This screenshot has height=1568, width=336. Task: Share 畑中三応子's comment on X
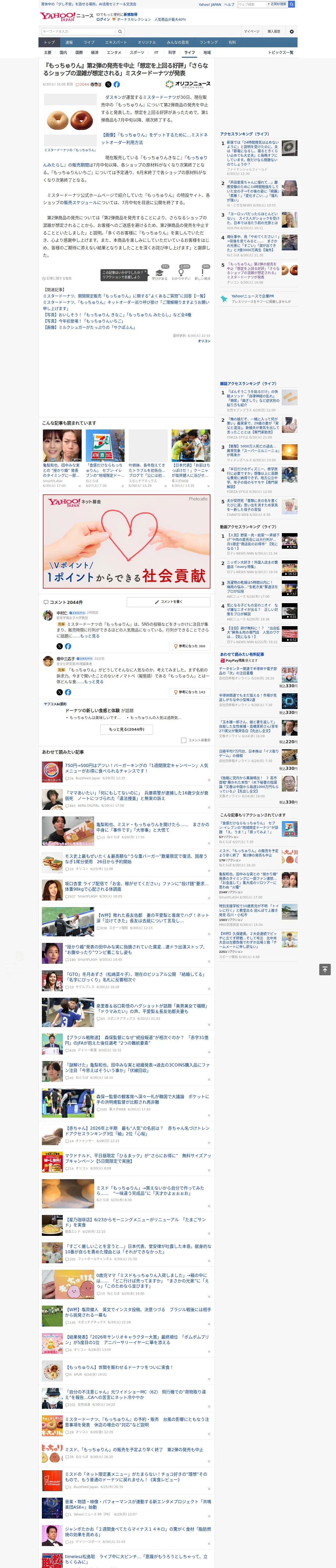point(60,692)
